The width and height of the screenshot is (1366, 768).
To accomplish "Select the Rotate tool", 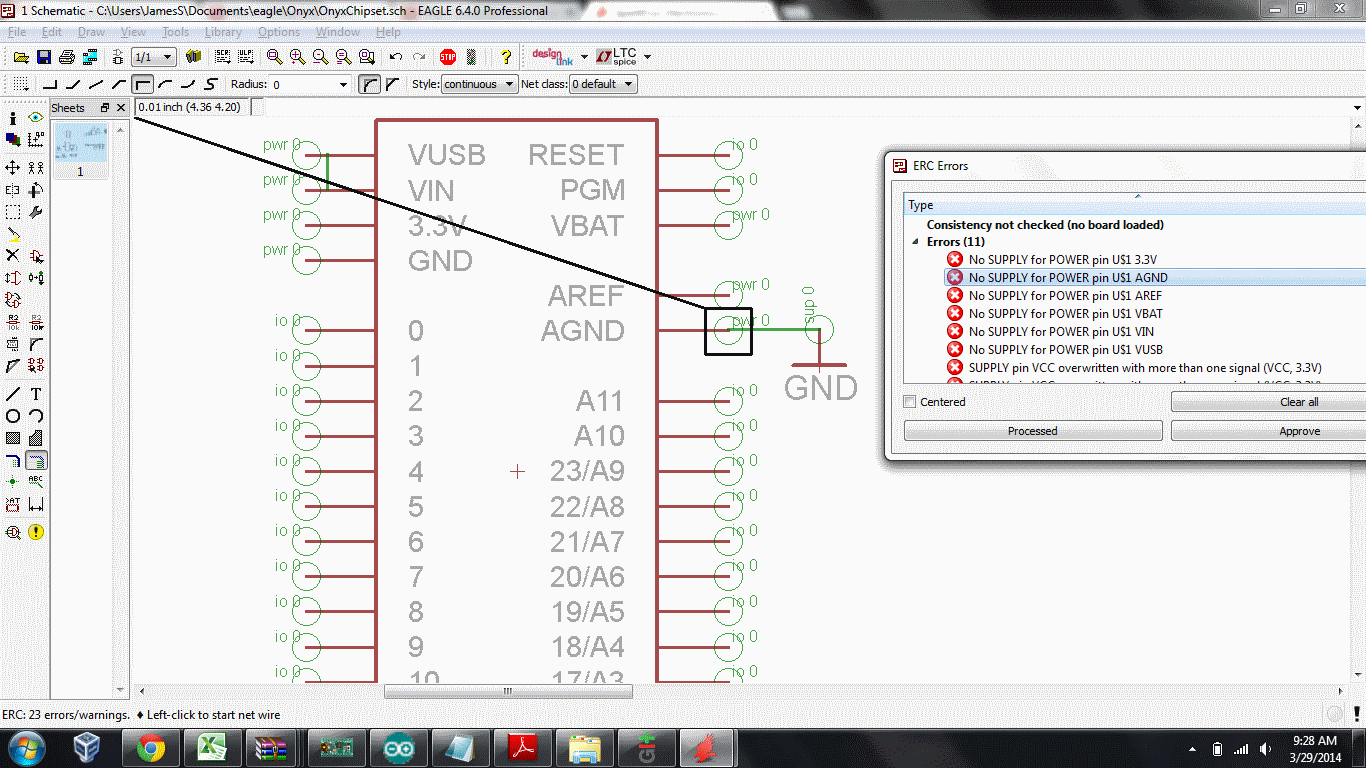I will (x=36, y=189).
